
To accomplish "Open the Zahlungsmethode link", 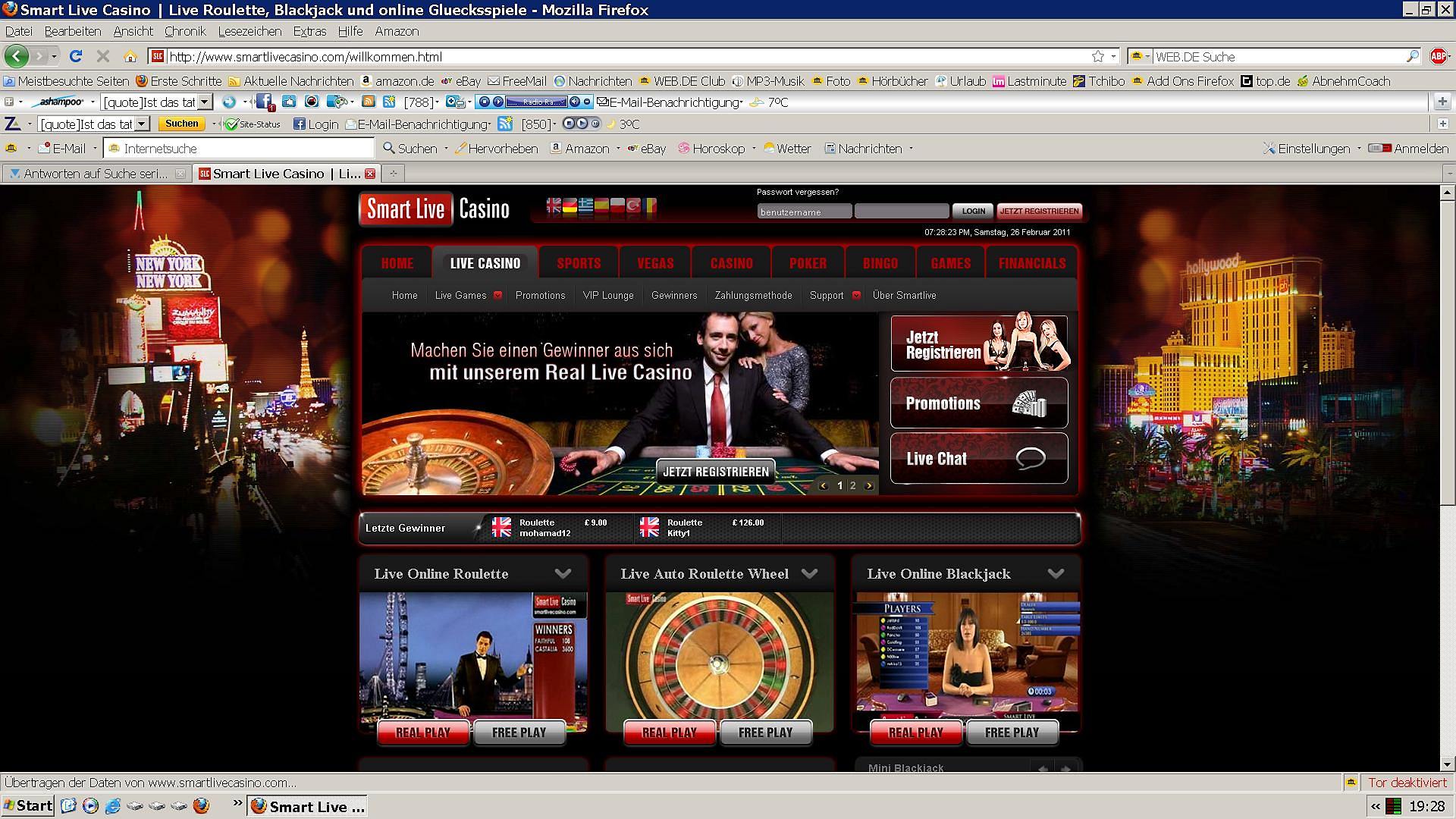I will 753,295.
